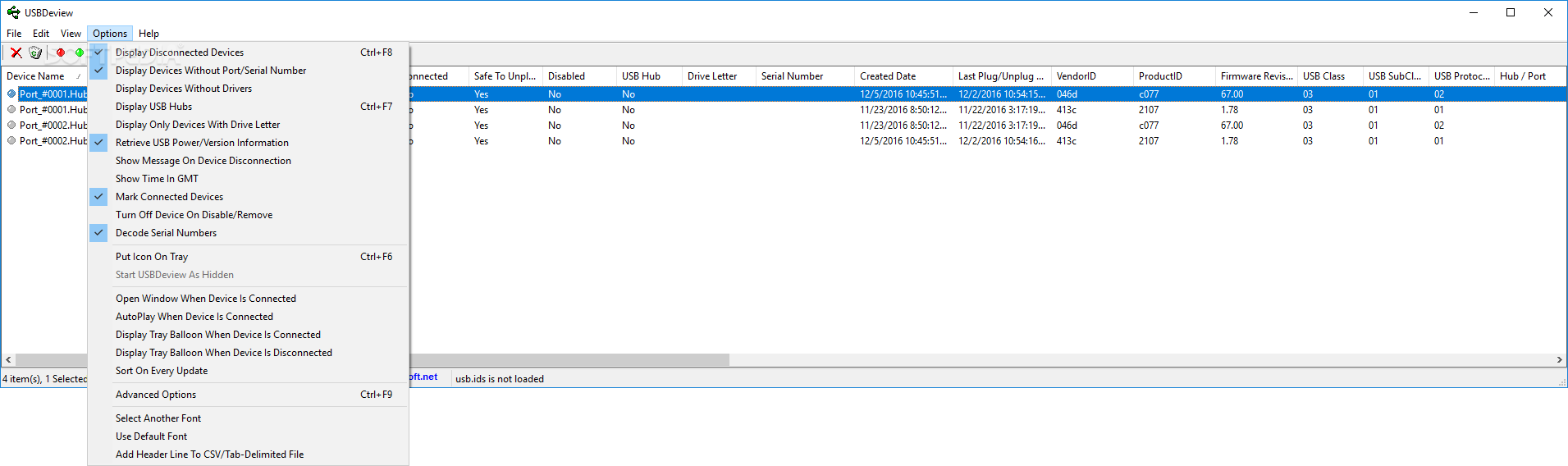Uncheck Mark Connected Devices option
The width and height of the screenshot is (1568, 466).
click(x=248, y=197)
